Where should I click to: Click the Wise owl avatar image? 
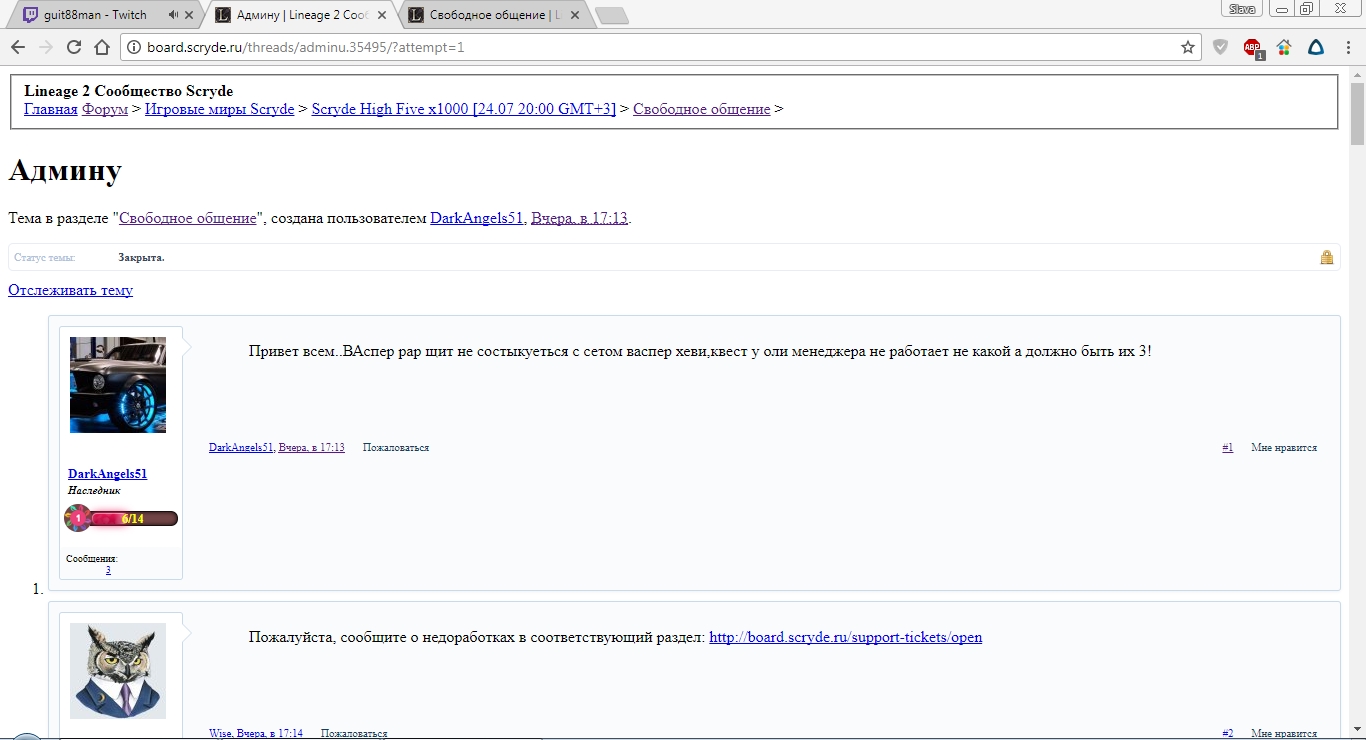pos(118,670)
